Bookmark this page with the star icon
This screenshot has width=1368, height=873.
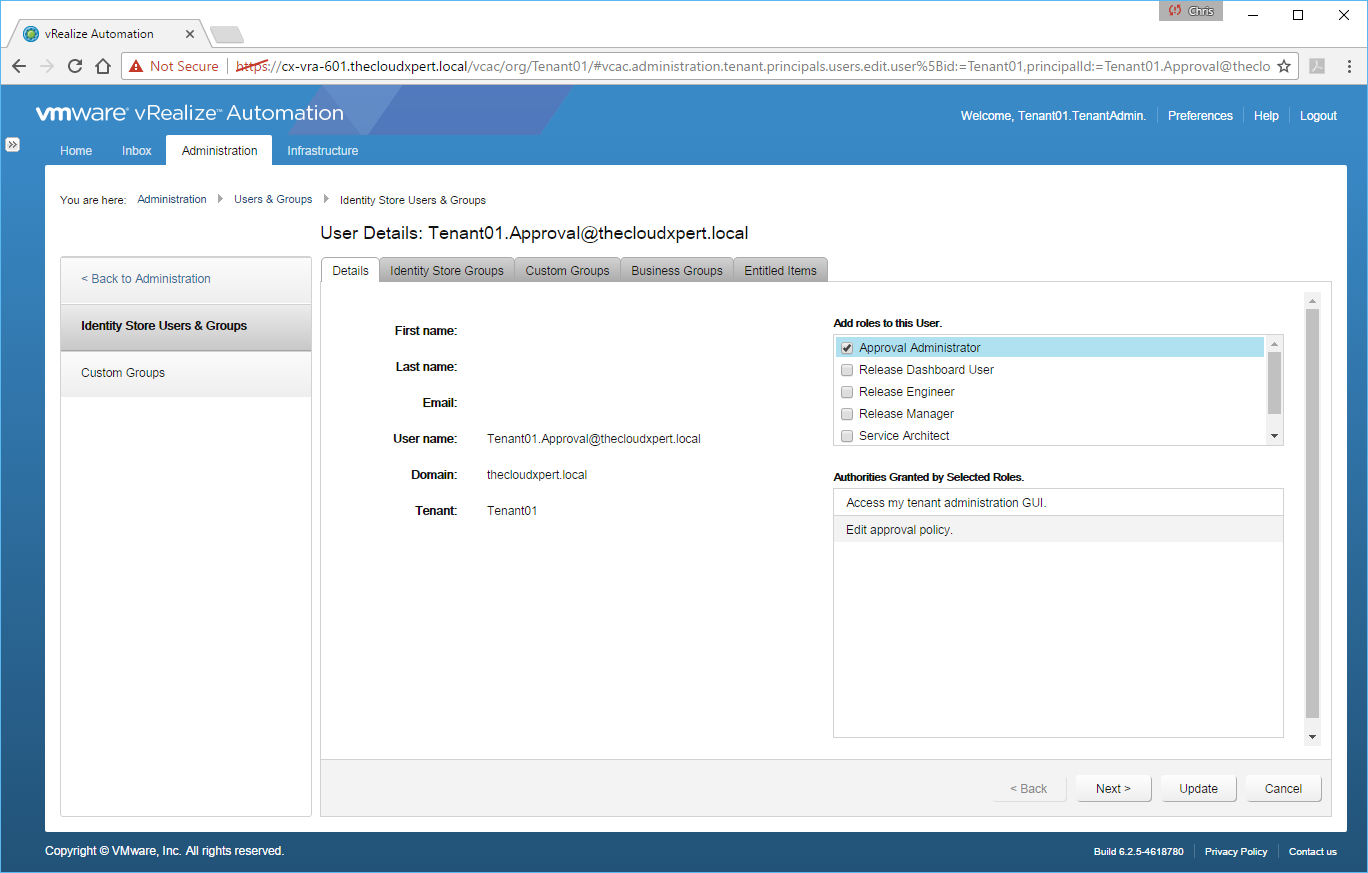[x=1284, y=66]
